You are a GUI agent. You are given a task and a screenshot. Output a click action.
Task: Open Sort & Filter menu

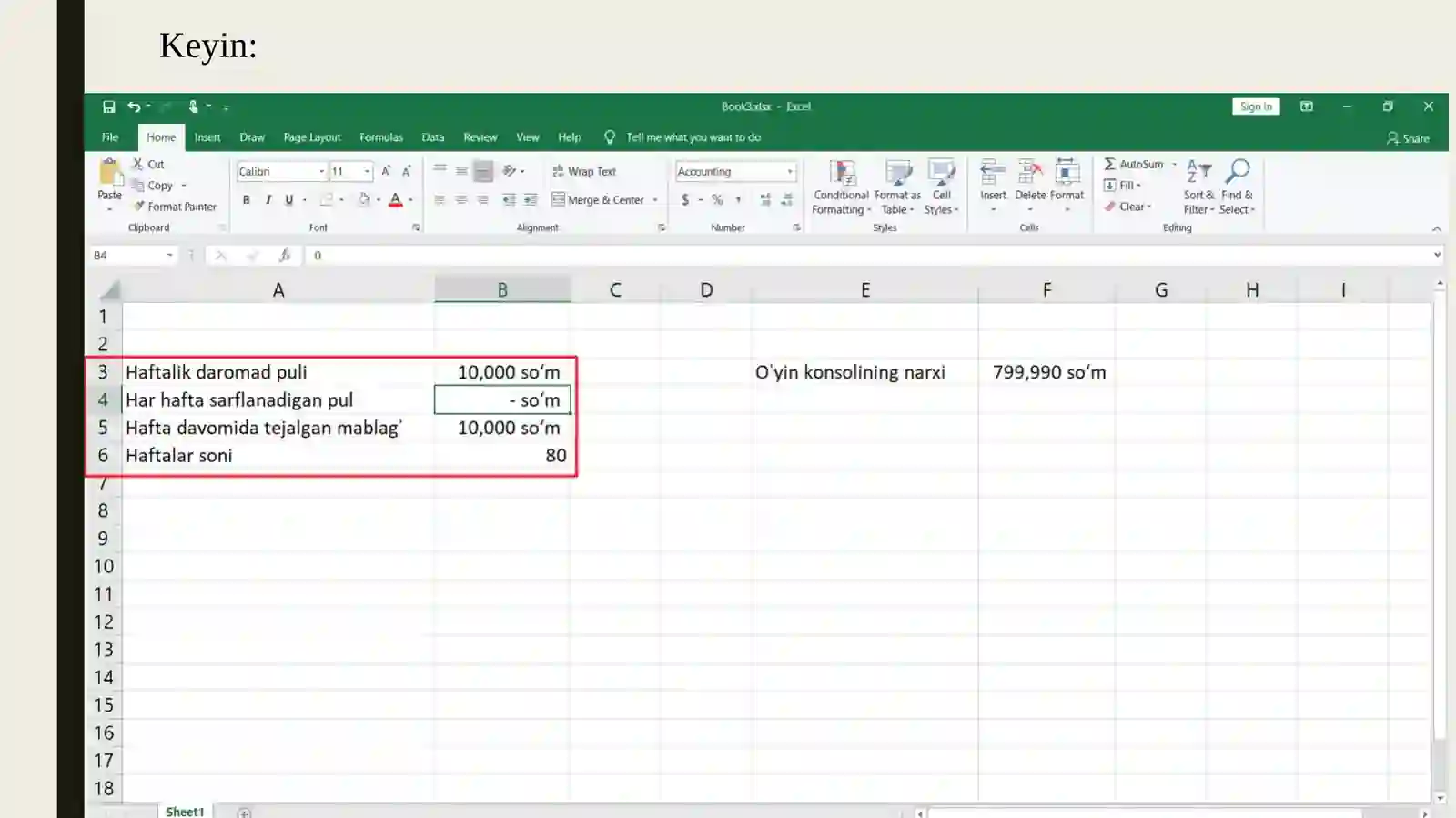coord(1198,187)
